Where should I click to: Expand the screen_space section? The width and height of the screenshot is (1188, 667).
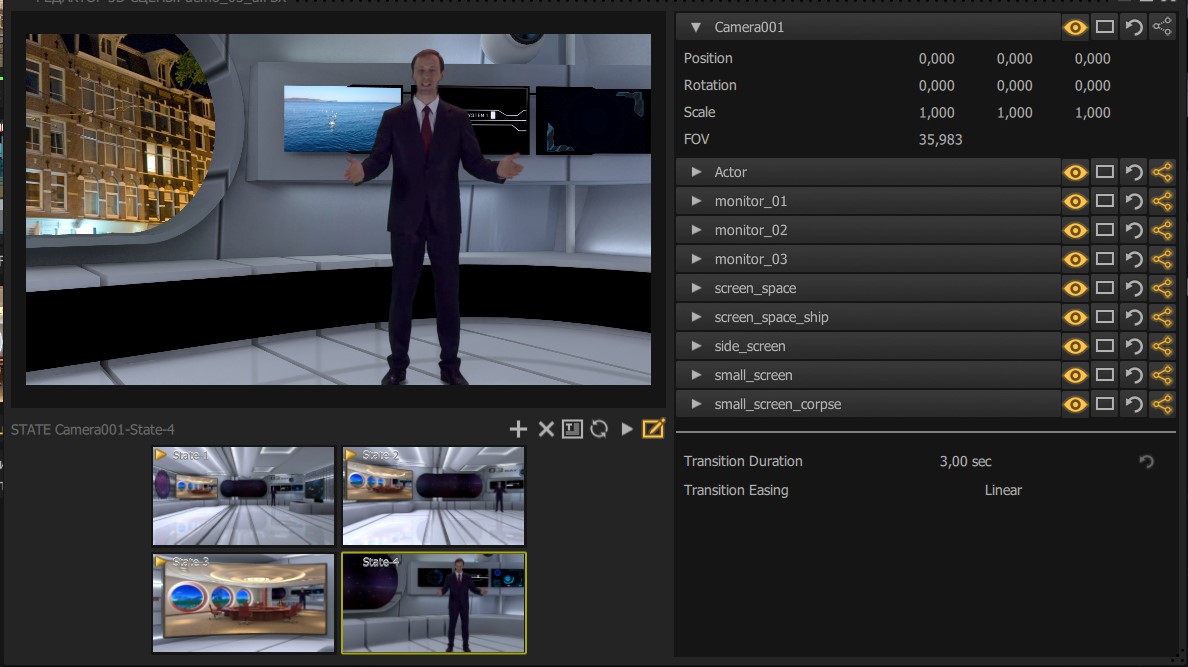696,288
